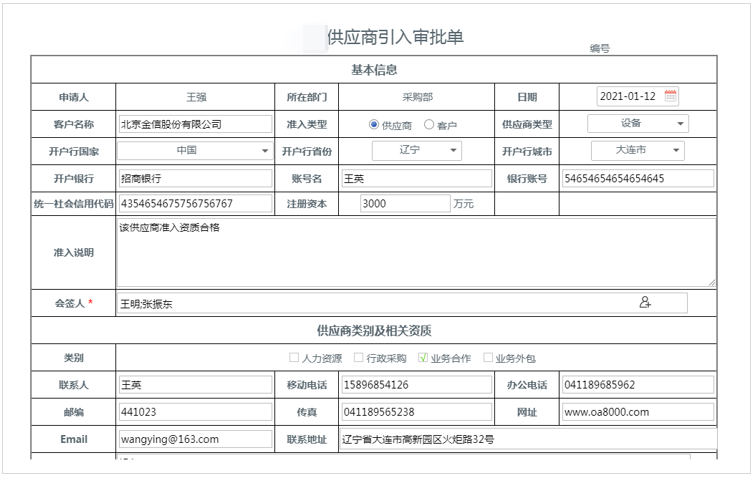The image size is (753, 478).
Task: Focus the 开户银行 field containing 招商银行
Action: click(194, 178)
